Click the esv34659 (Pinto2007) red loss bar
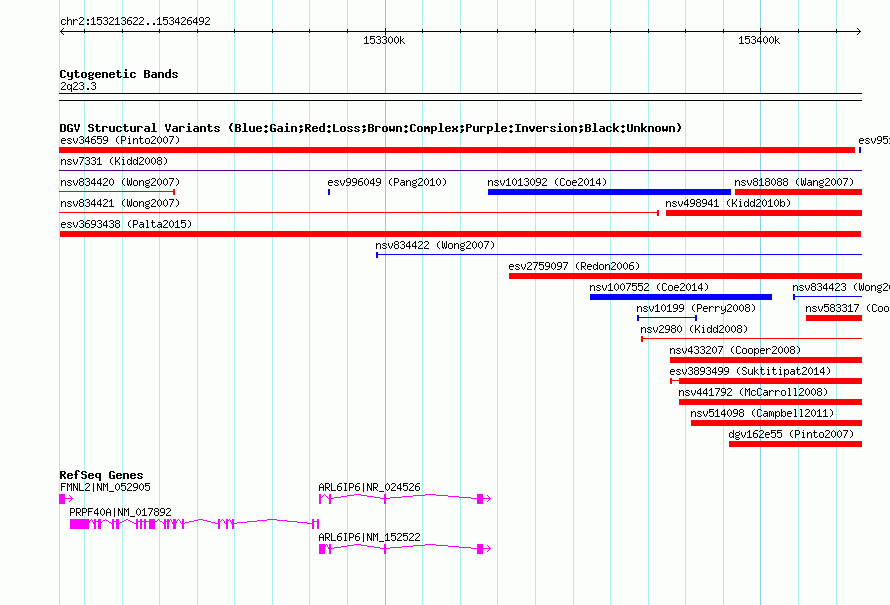890x605 pixels. point(457,150)
